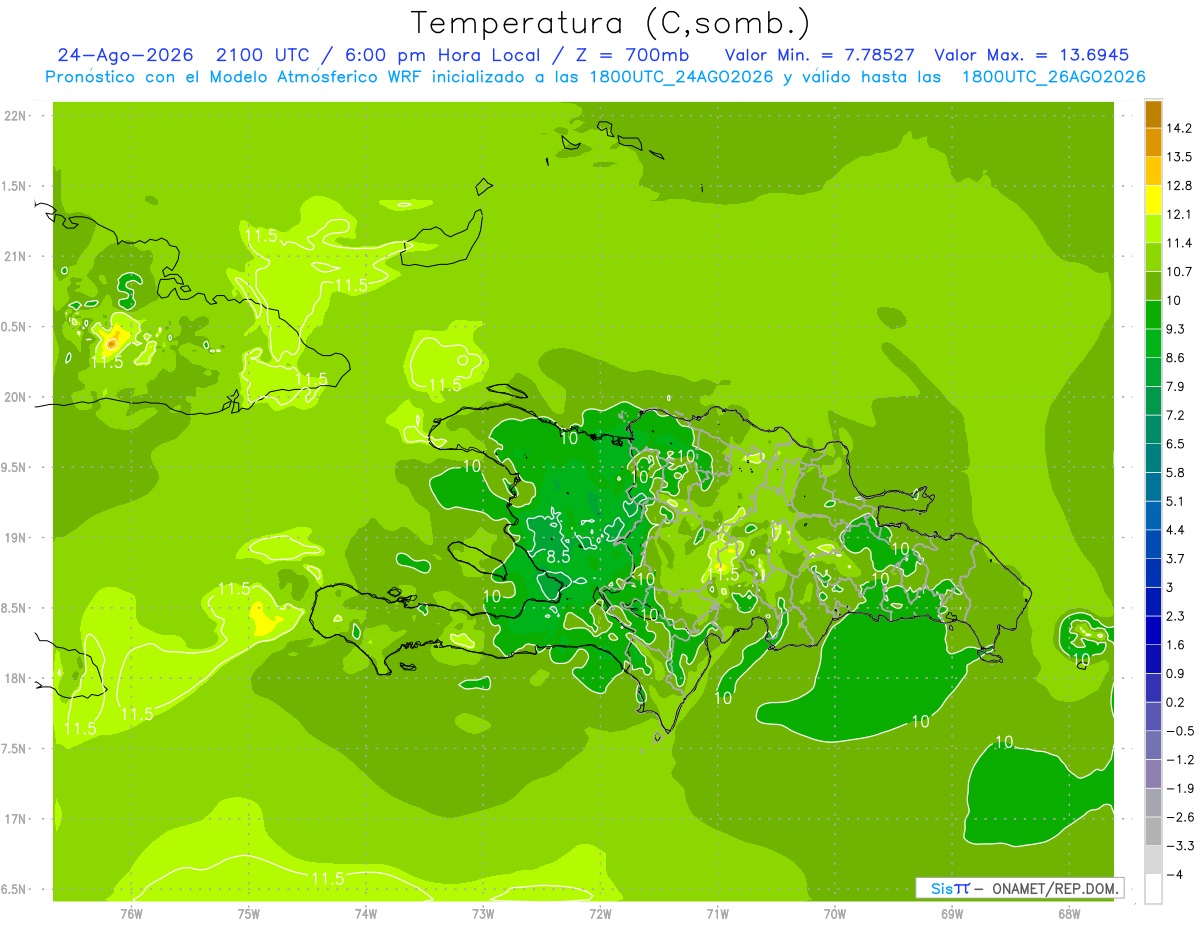Click the '73W' longitude axis label

[483, 914]
